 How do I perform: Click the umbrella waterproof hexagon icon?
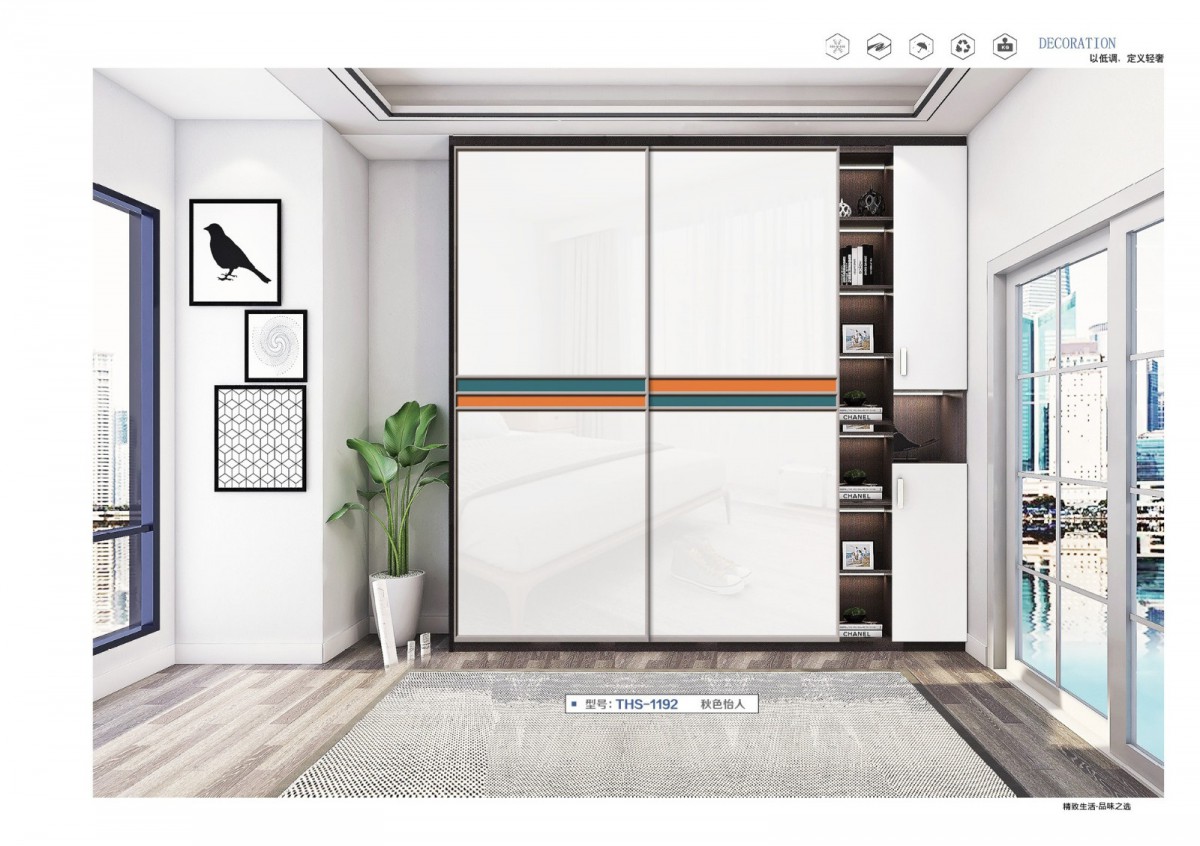coord(920,46)
